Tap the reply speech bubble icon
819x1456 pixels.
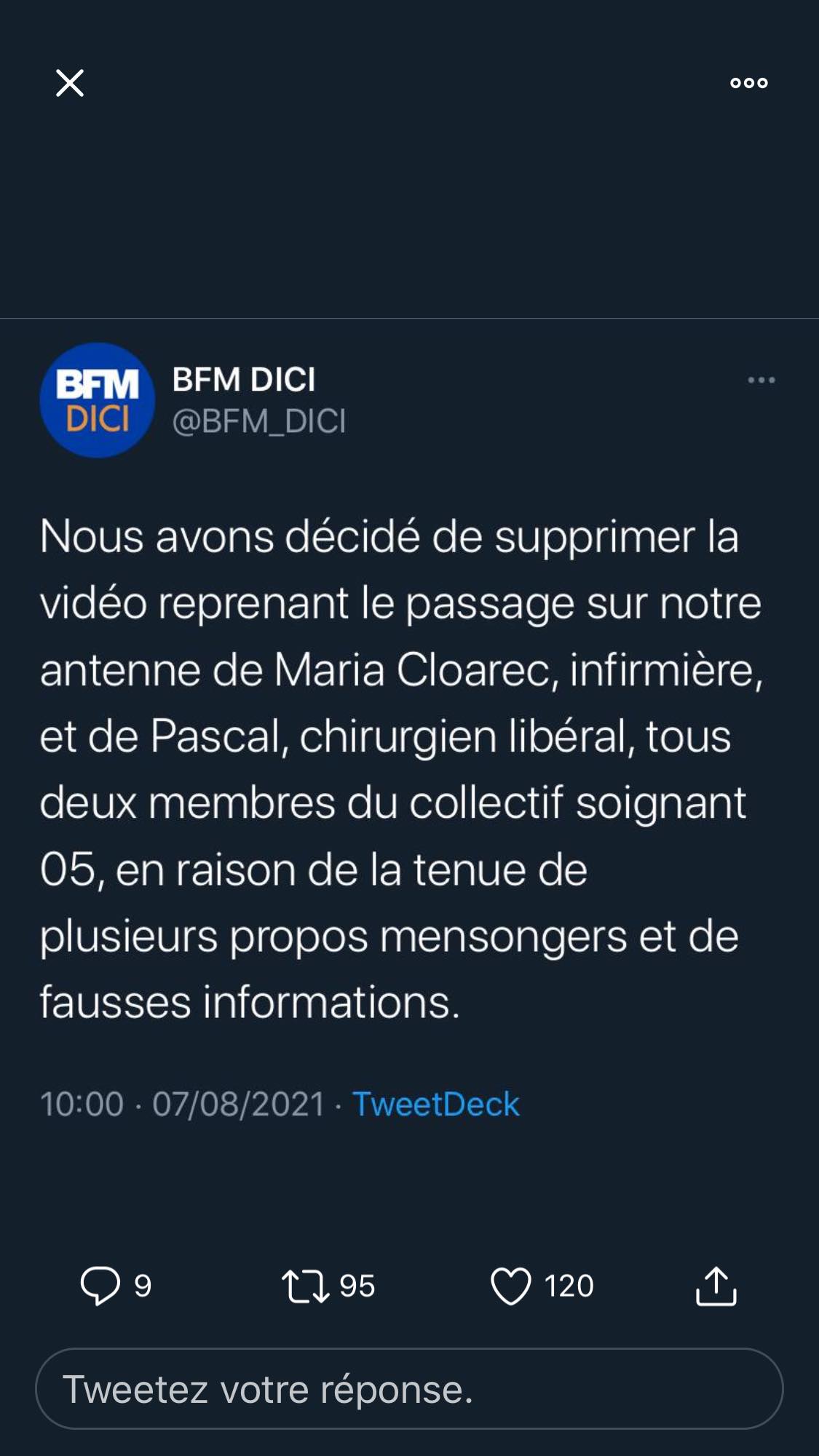[x=100, y=1286]
